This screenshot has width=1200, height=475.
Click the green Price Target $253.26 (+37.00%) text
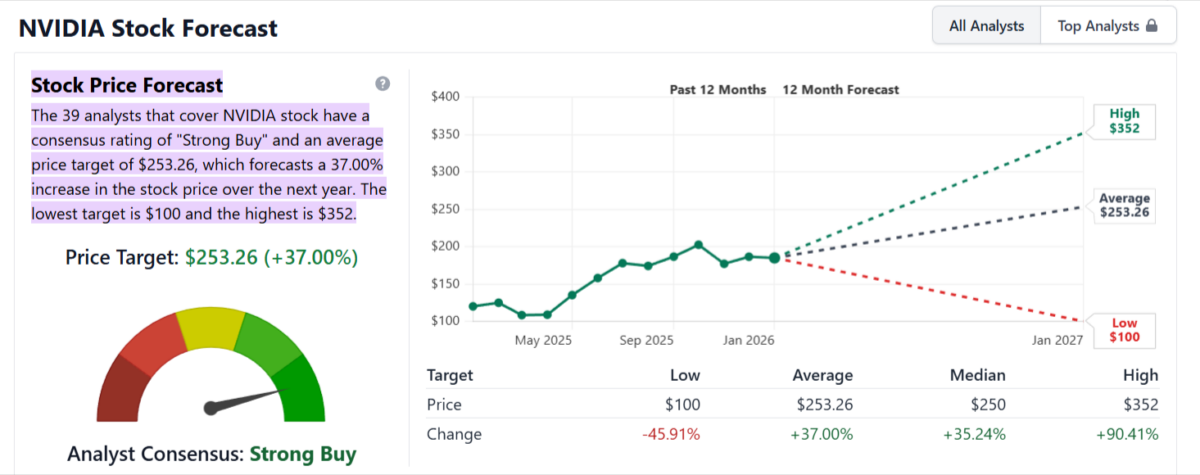[x=272, y=257]
